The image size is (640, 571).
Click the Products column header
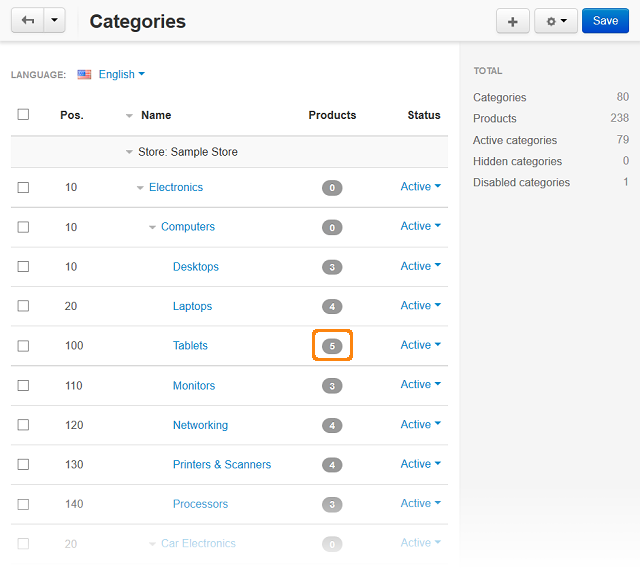[x=332, y=115]
